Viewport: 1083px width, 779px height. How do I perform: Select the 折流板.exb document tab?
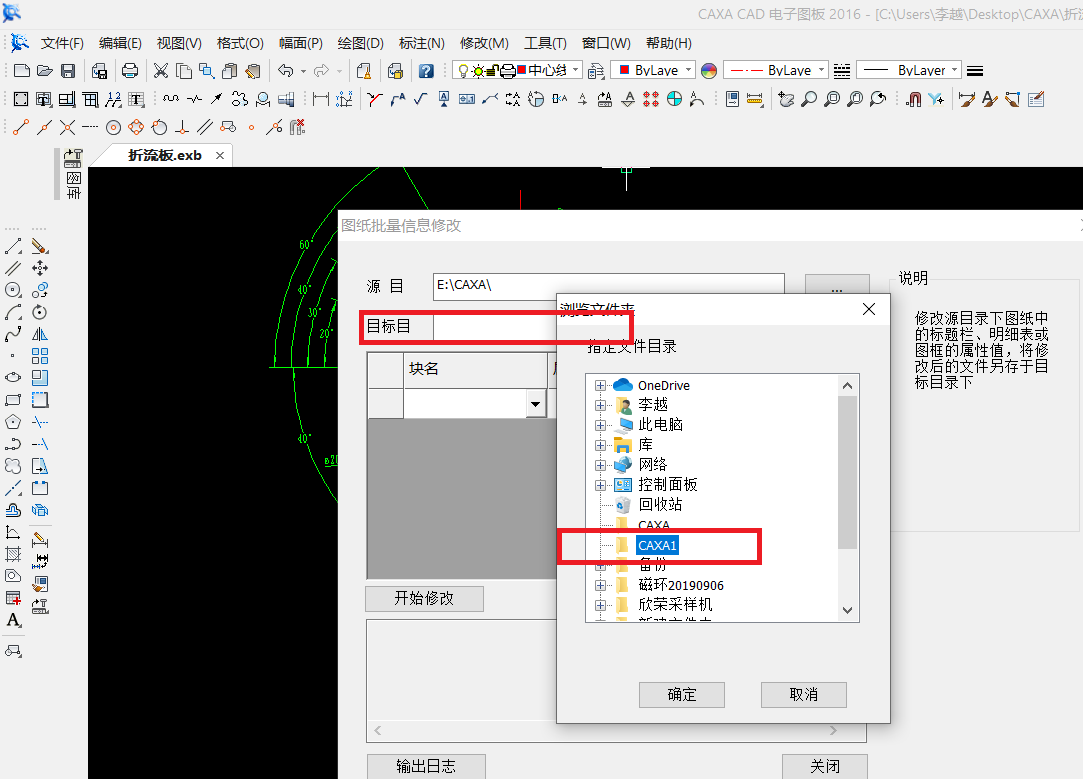165,155
